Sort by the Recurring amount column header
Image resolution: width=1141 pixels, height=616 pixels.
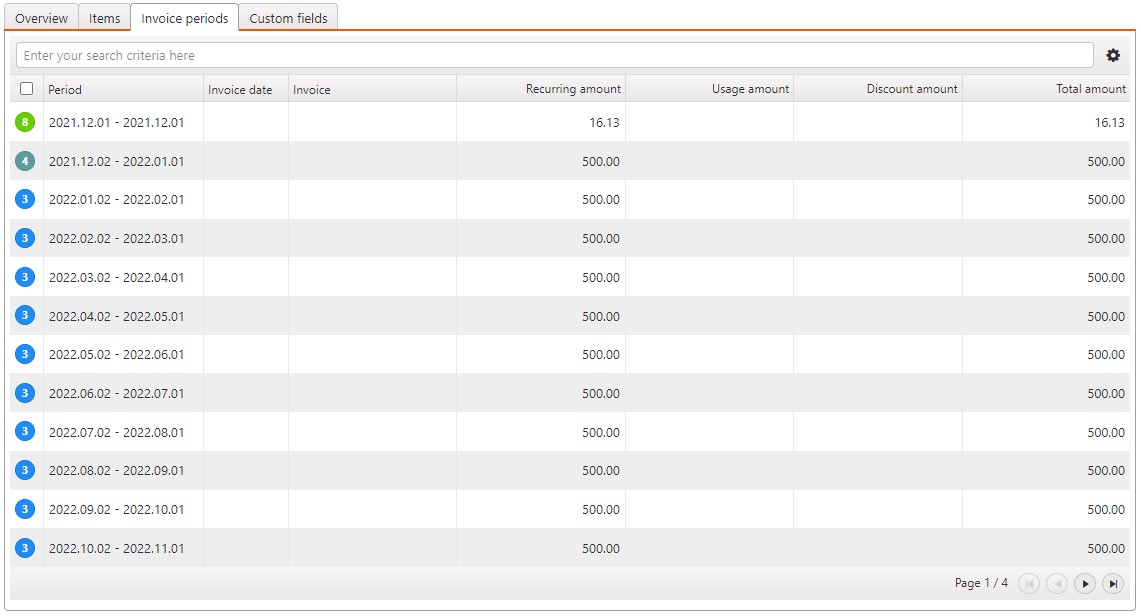pyautogui.click(x=572, y=89)
